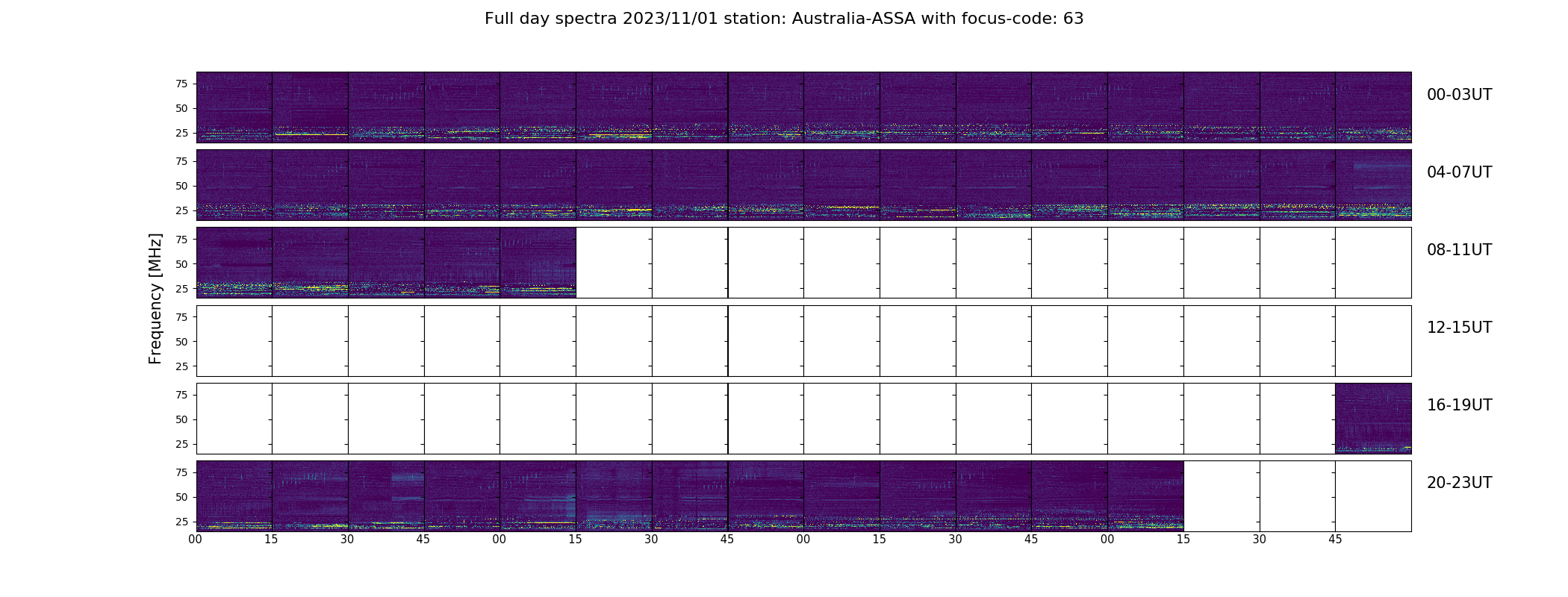The width and height of the screenshot is (1568, 597).
Task: Open the 02:00–02:15 UT spectrogram panel
Action: point(841,107)
